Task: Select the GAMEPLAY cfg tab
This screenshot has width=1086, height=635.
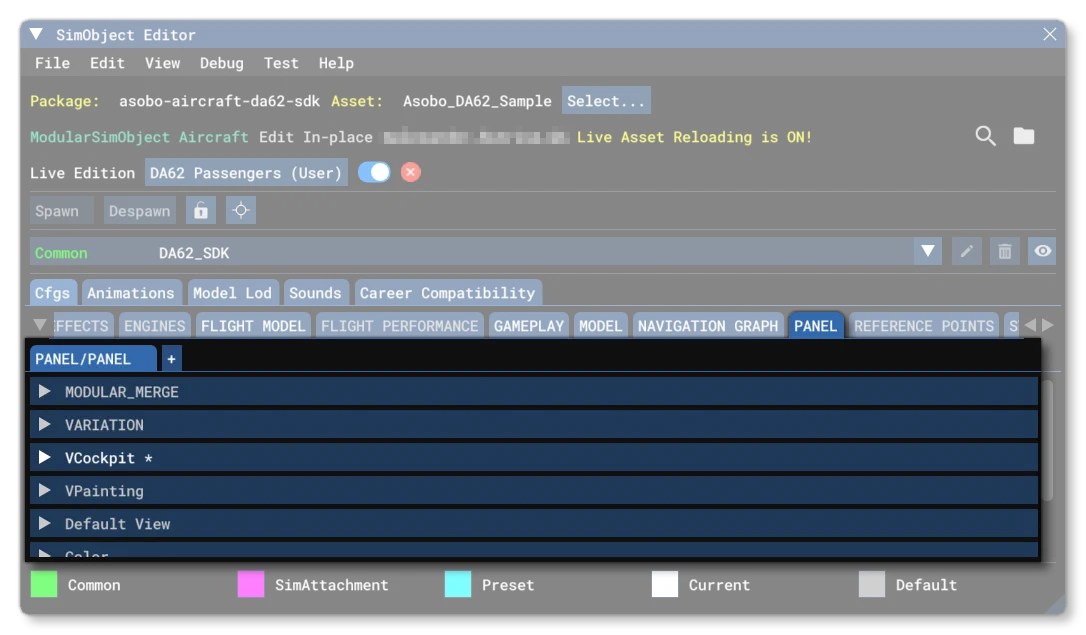Action: point(529,325)
